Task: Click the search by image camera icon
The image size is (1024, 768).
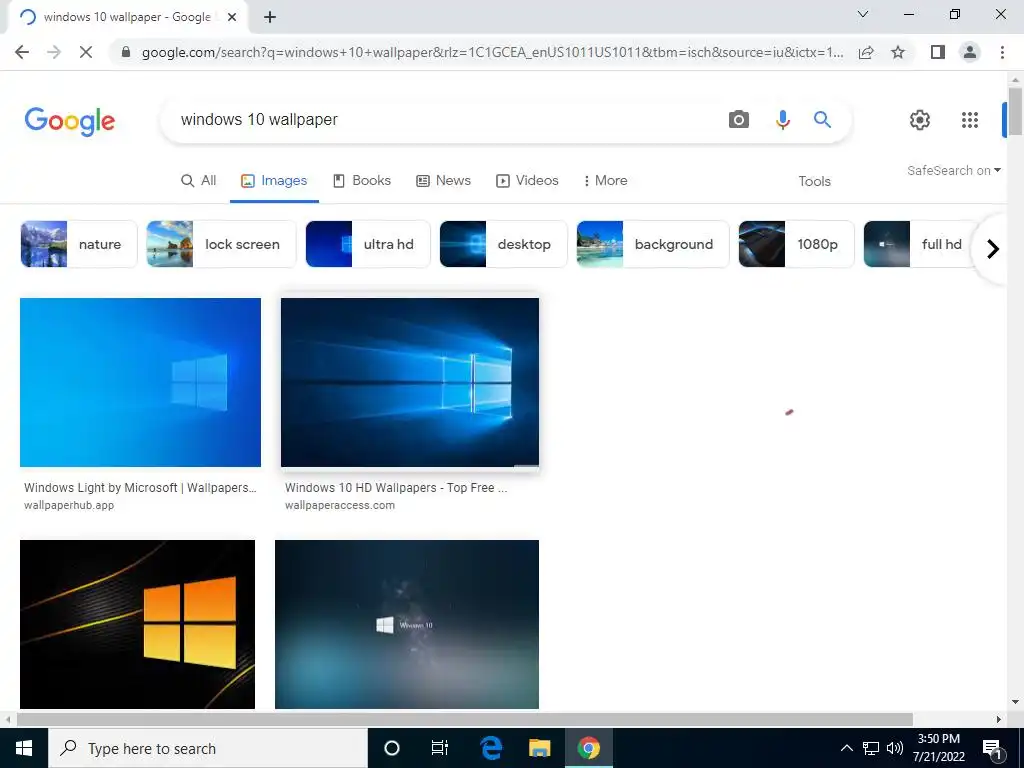Action: (x=739, y=120)
